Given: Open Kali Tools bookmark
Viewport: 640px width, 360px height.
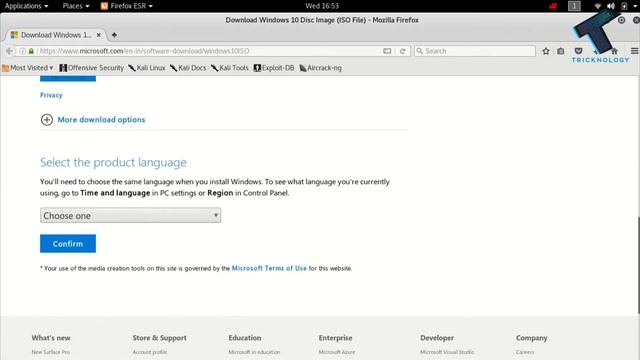Looking at the screenshot, I should (229, 68).
